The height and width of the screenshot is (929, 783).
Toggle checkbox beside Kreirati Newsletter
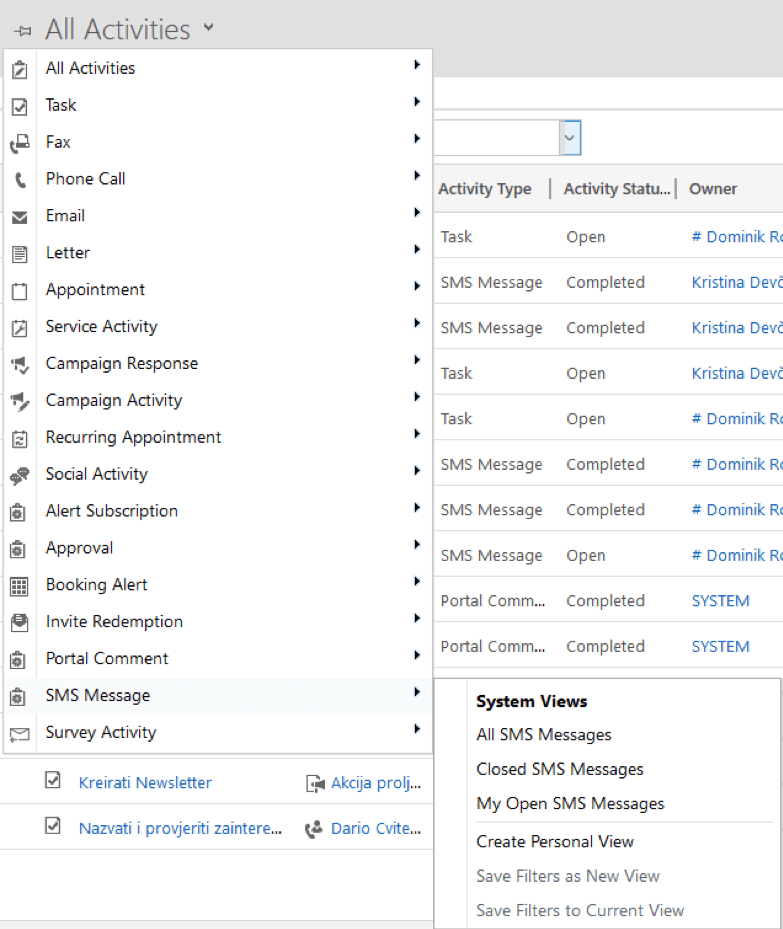(x=53, y=781)
